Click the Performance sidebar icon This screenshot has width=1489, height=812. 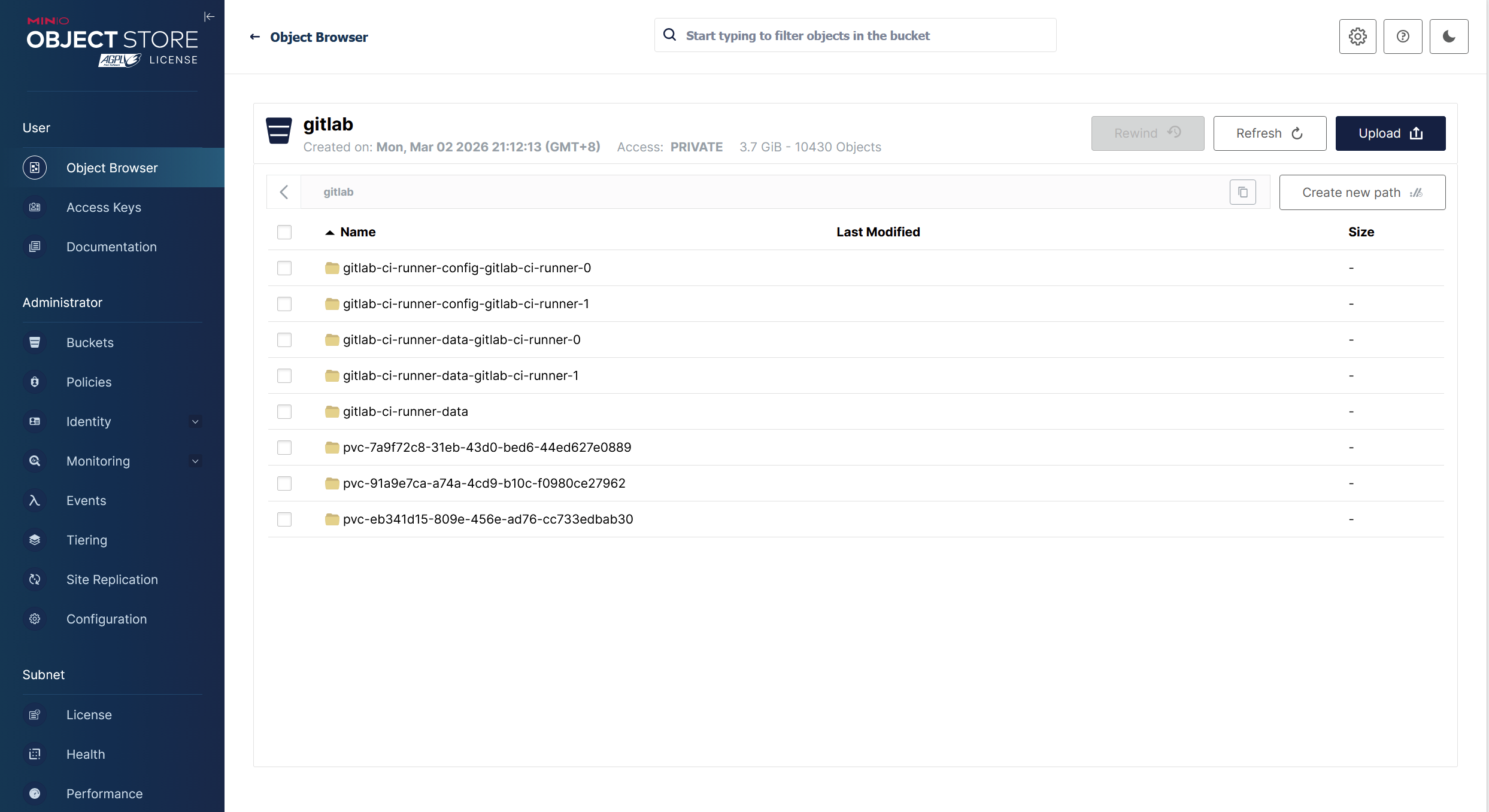click(x=35, y=793)
